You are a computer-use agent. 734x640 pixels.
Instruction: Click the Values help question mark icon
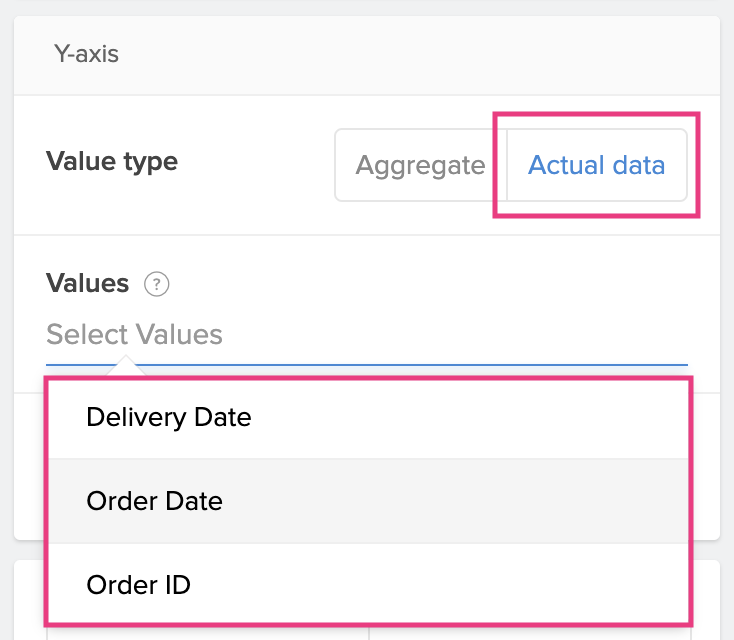click(x=157, y=285)
